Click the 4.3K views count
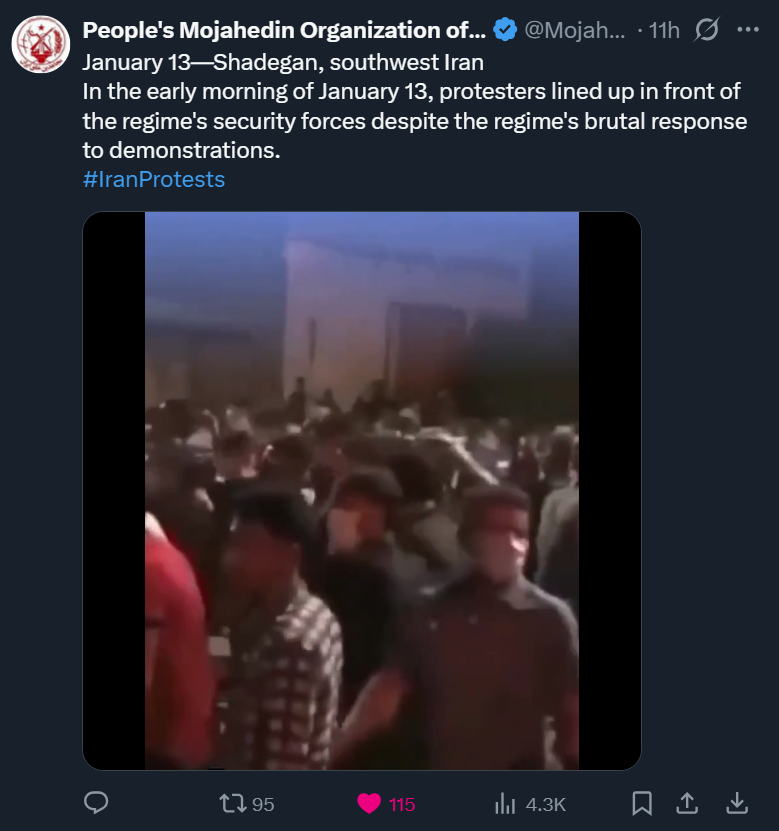Screen dimensions: 779x831 point(546,805)
